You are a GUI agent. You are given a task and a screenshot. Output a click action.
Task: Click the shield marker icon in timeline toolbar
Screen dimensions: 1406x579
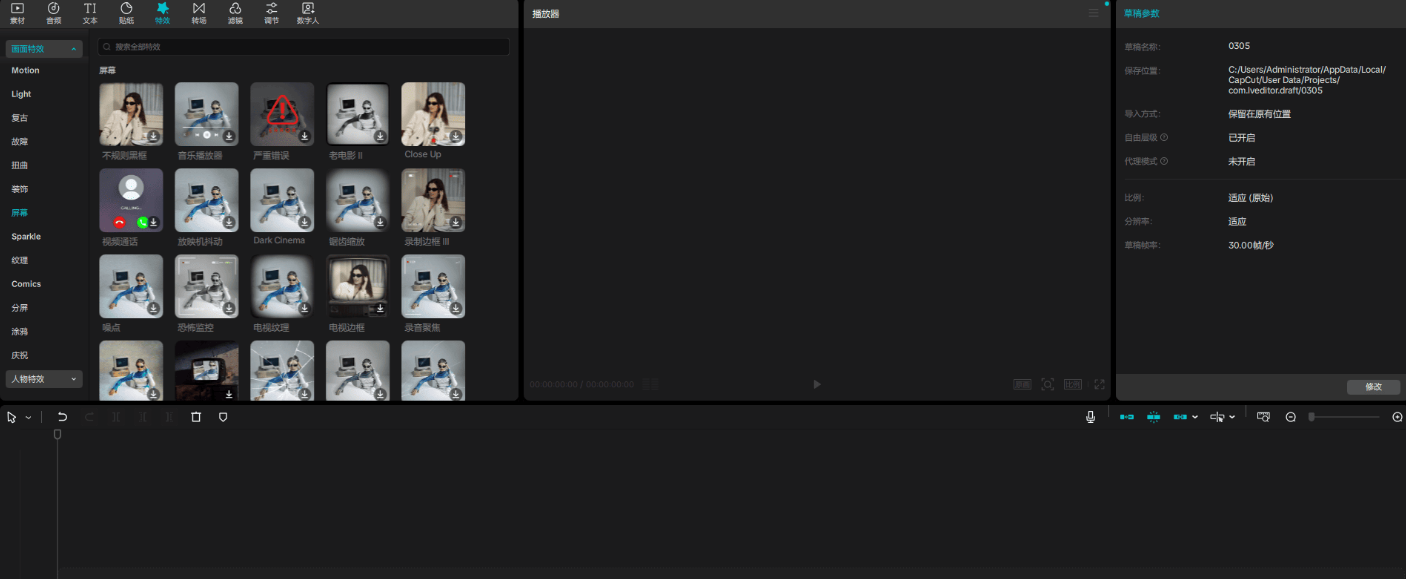(223, 417)
